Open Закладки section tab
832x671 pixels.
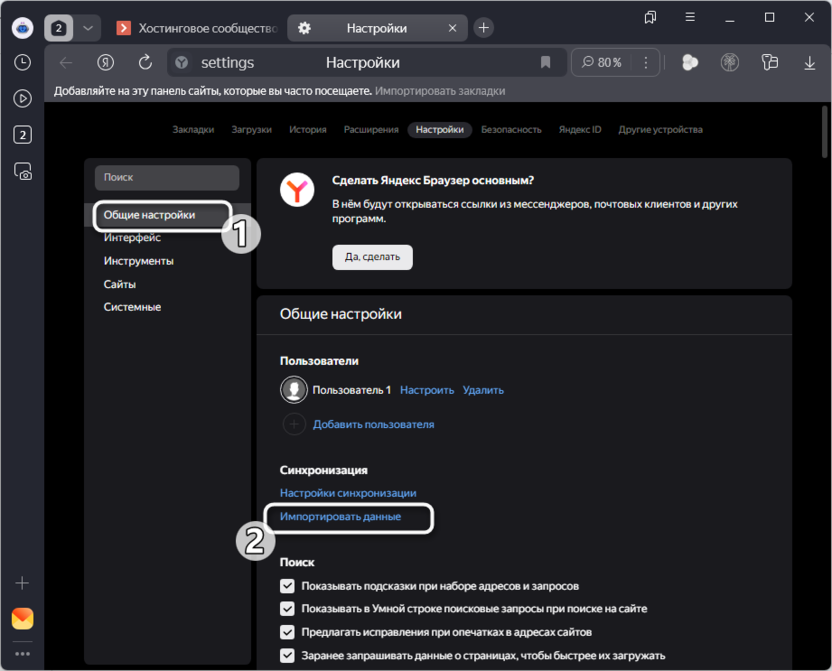(193, 129)
